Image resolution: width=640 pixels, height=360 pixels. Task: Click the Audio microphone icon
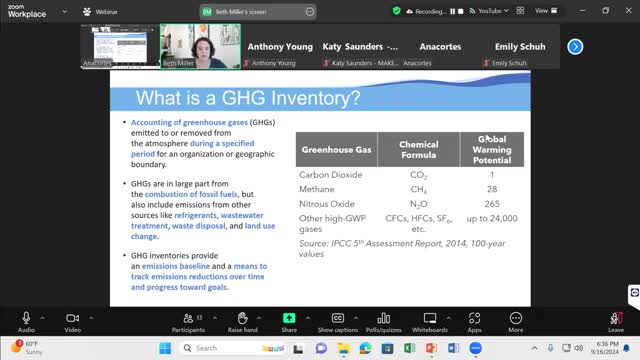[26, 318]
